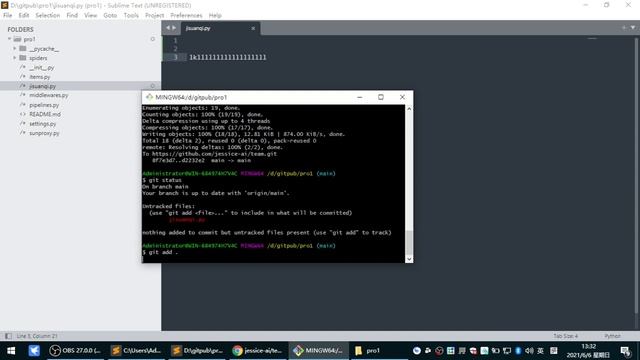
Task: Click the __pycache__ folder icon
Action: point(23,49)
